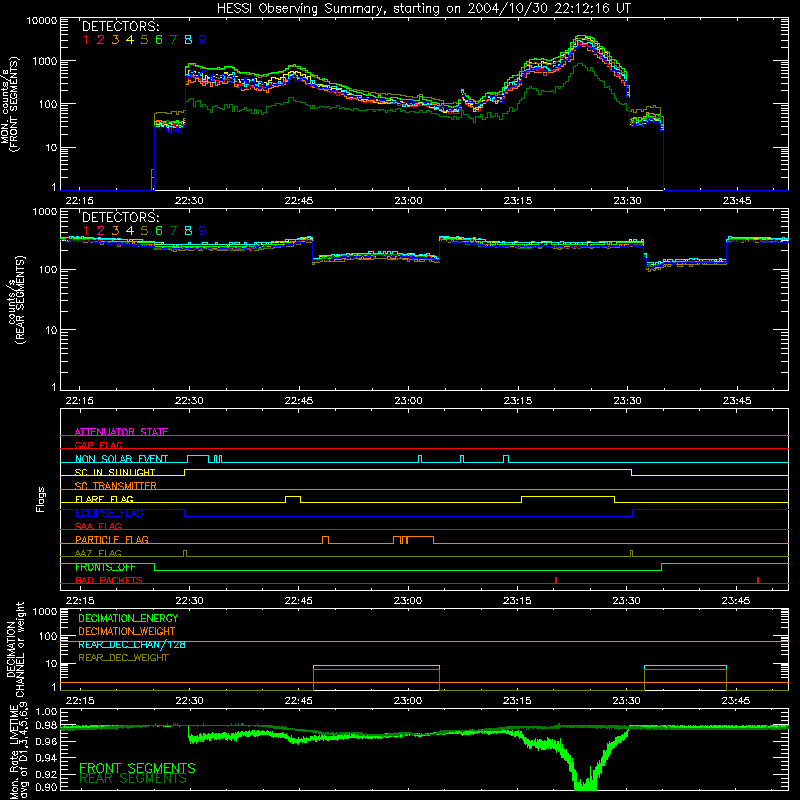The width and height of the screenshot is (800, 800).
Task: Click the REAR SEGMENTS livetime legend label
Action: (x=133, y=779)
